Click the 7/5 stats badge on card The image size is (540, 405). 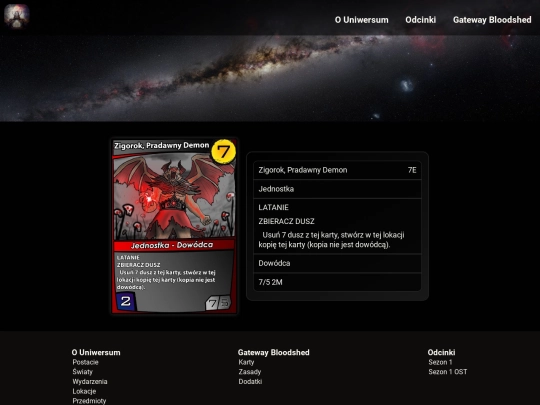click(219, 303)
